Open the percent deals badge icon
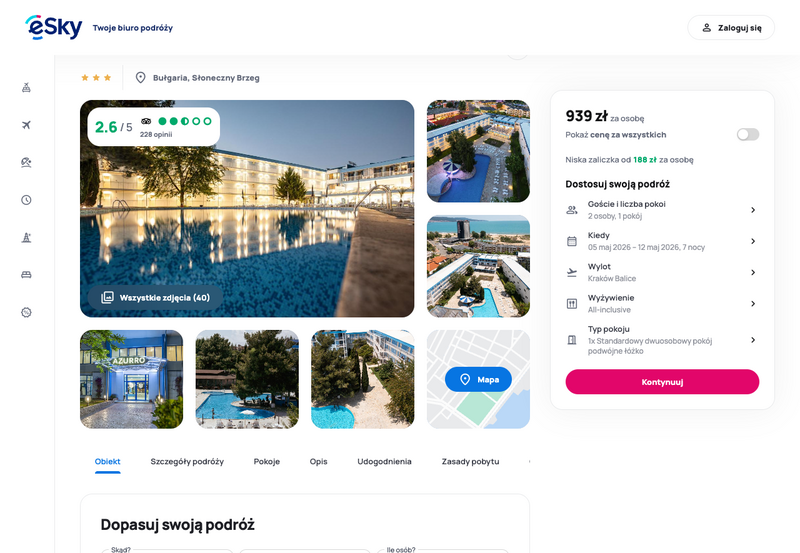The height and width of the screenshot is (553, 800). (27, 312)
